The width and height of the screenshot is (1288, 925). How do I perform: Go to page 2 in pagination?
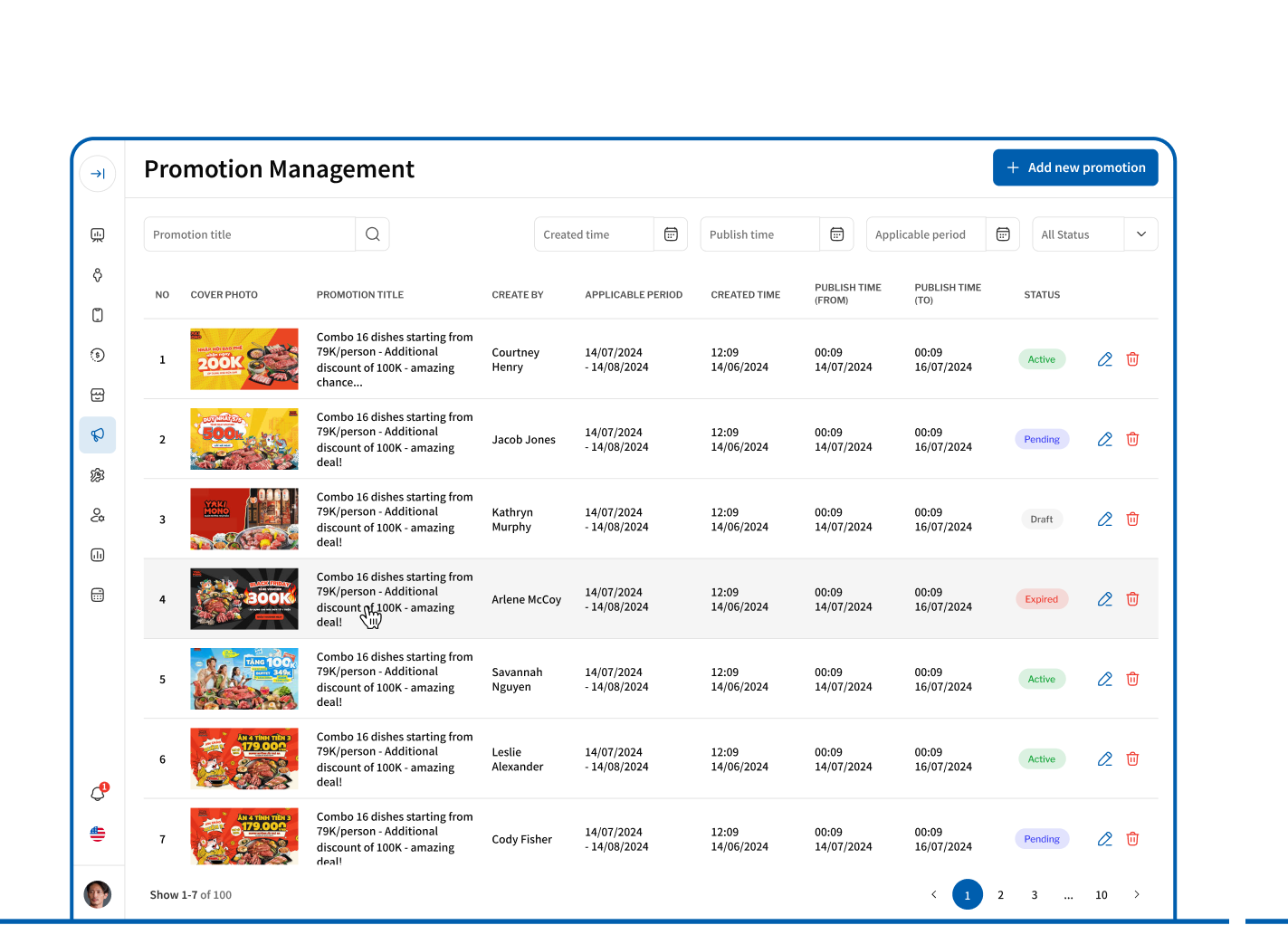click(1000, 895)
